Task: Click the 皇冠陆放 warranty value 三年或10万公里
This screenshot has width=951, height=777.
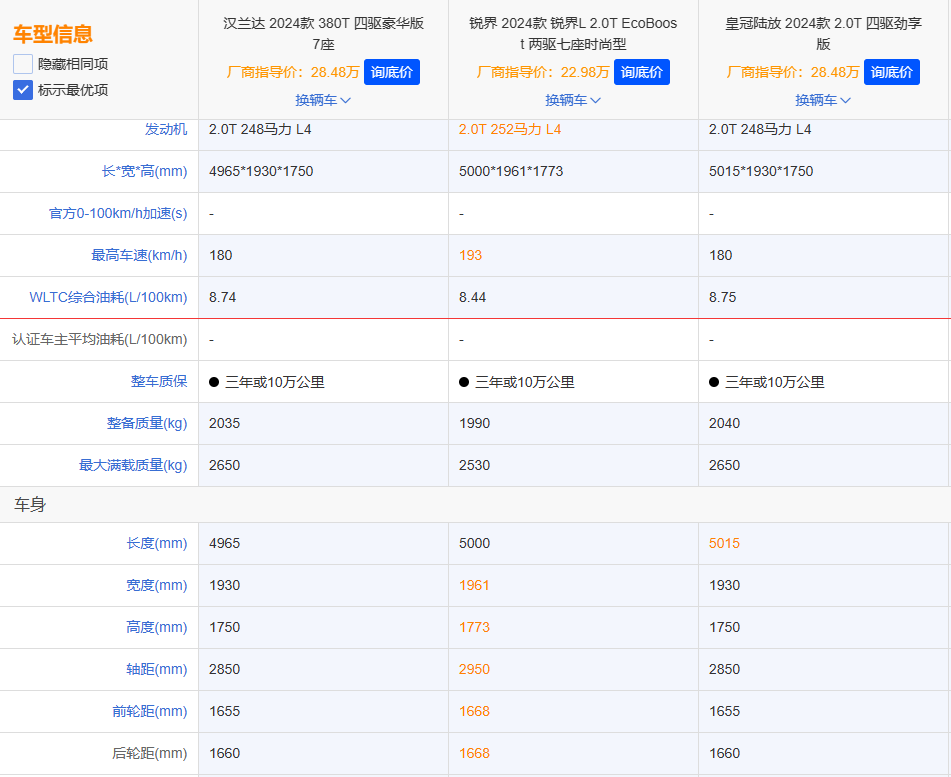Action: tap(775, 382)
